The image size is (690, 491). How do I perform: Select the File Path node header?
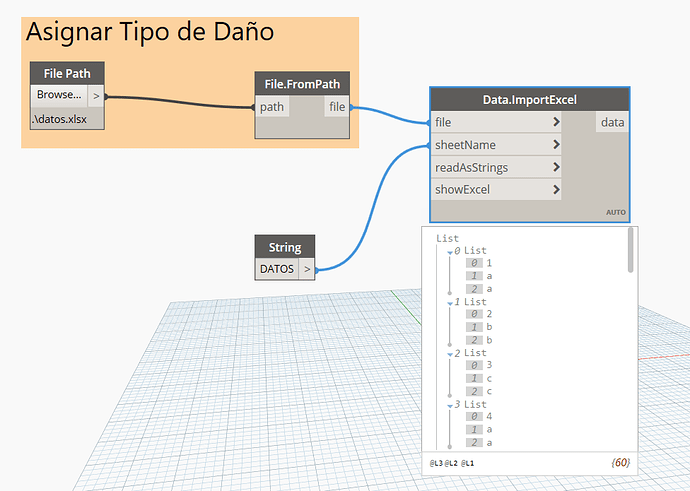[67, 73]
